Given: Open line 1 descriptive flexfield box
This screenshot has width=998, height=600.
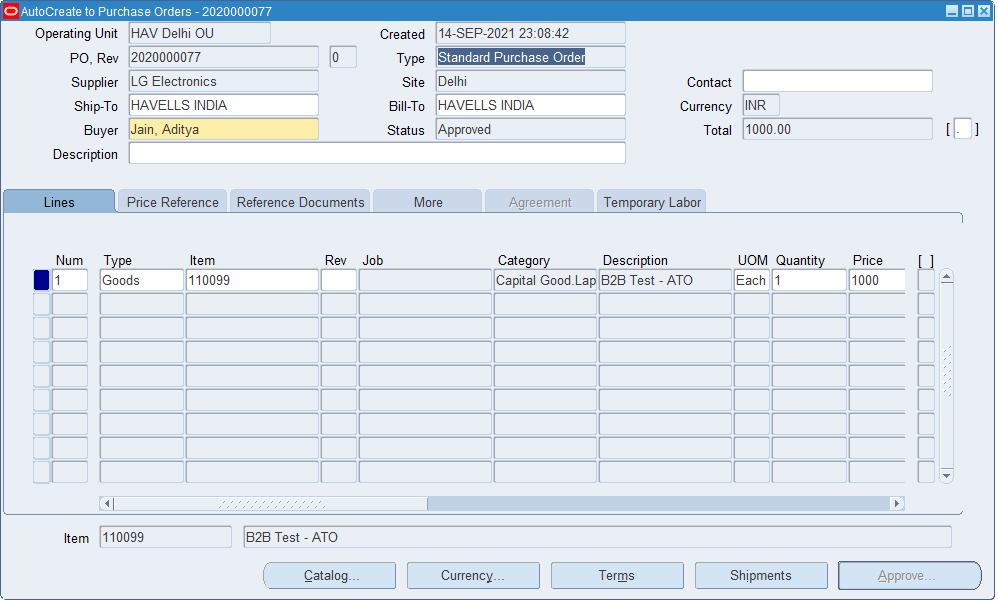Looking at the screenshot, I should (926, 280).
